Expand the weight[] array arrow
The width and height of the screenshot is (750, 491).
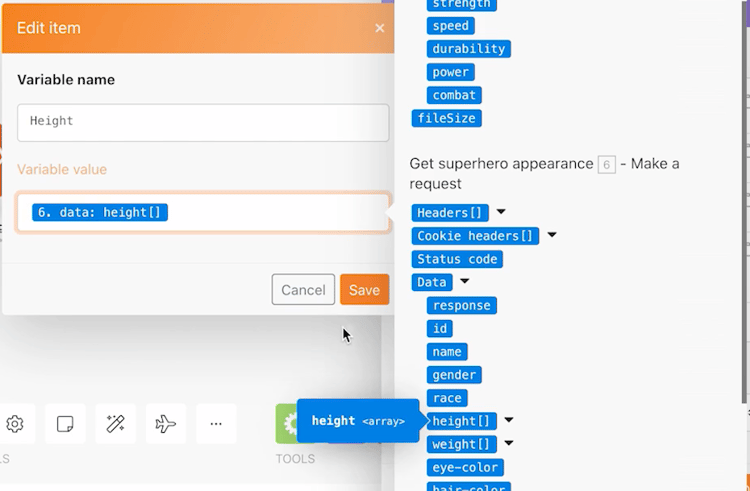tap(509, 443)
